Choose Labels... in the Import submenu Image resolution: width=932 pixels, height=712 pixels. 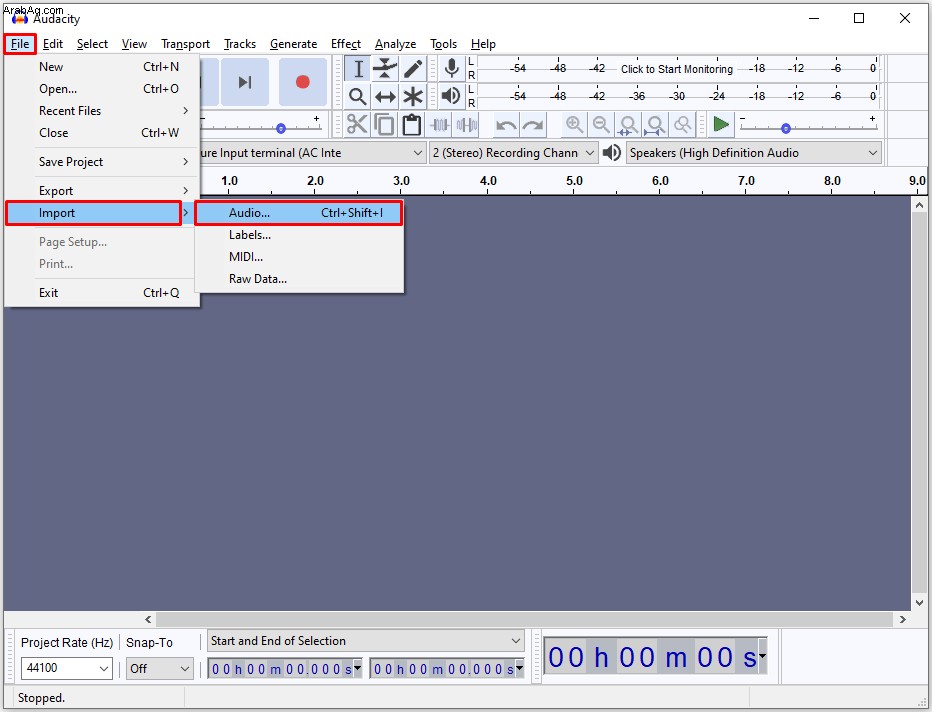click(x=298, y=235)
